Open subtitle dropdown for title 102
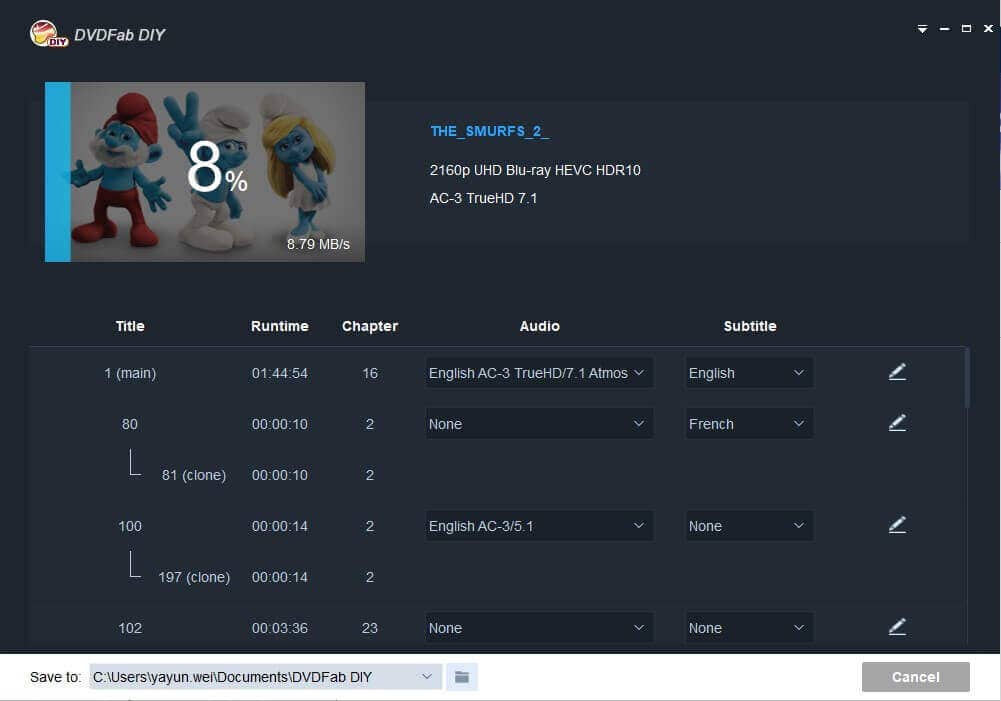 pyautogui.click(x=749, y=628)
